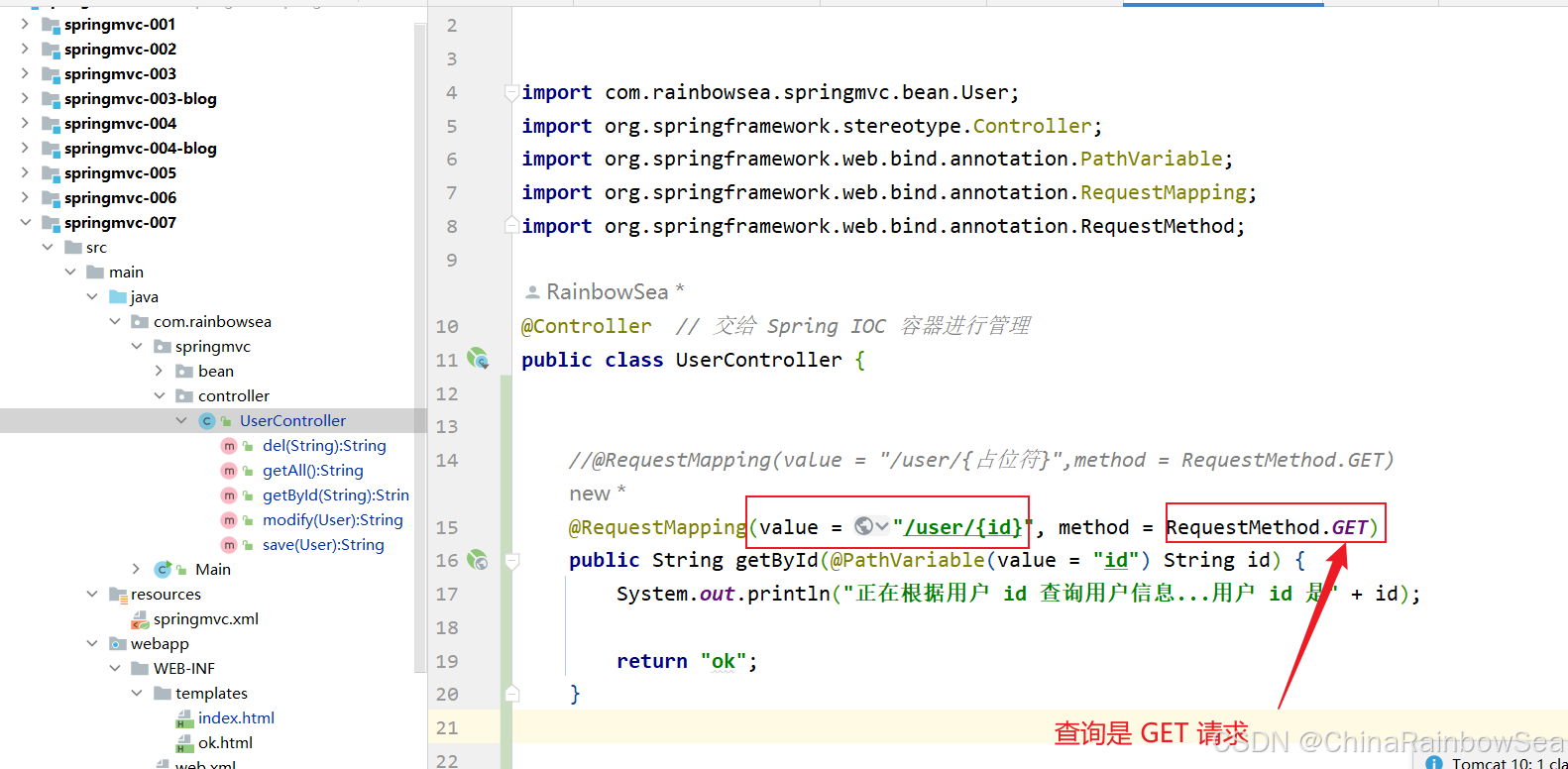
Task: Click the request mapping gutter icon on line 16
Action: 478,560
